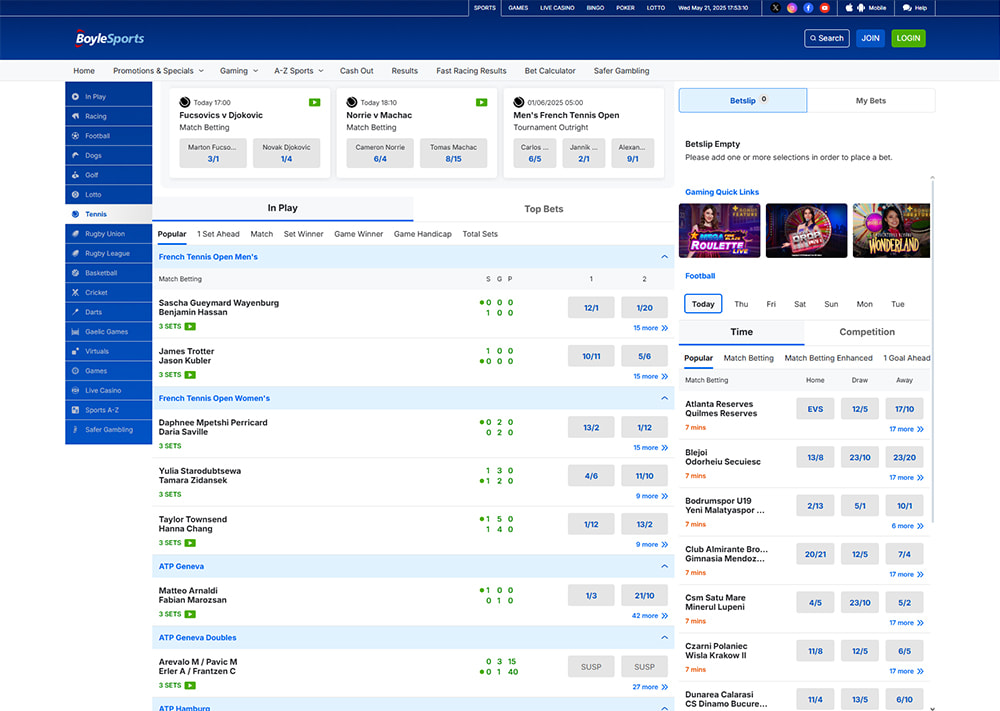Select Gaelic Games in the sidebar
The height and width of the screenshot is (711, 1000).
108,332
